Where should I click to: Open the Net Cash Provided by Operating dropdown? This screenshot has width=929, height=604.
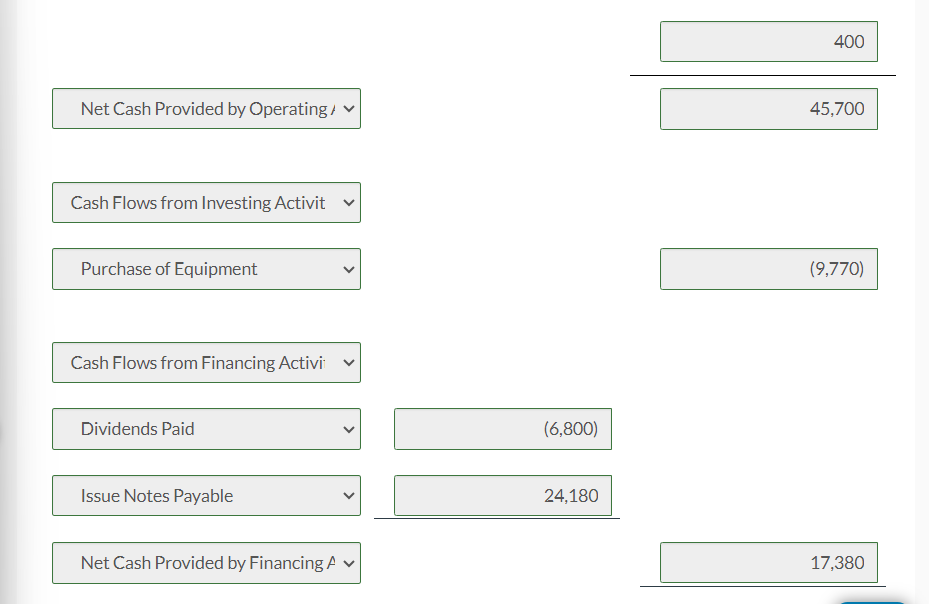(206, 108)
